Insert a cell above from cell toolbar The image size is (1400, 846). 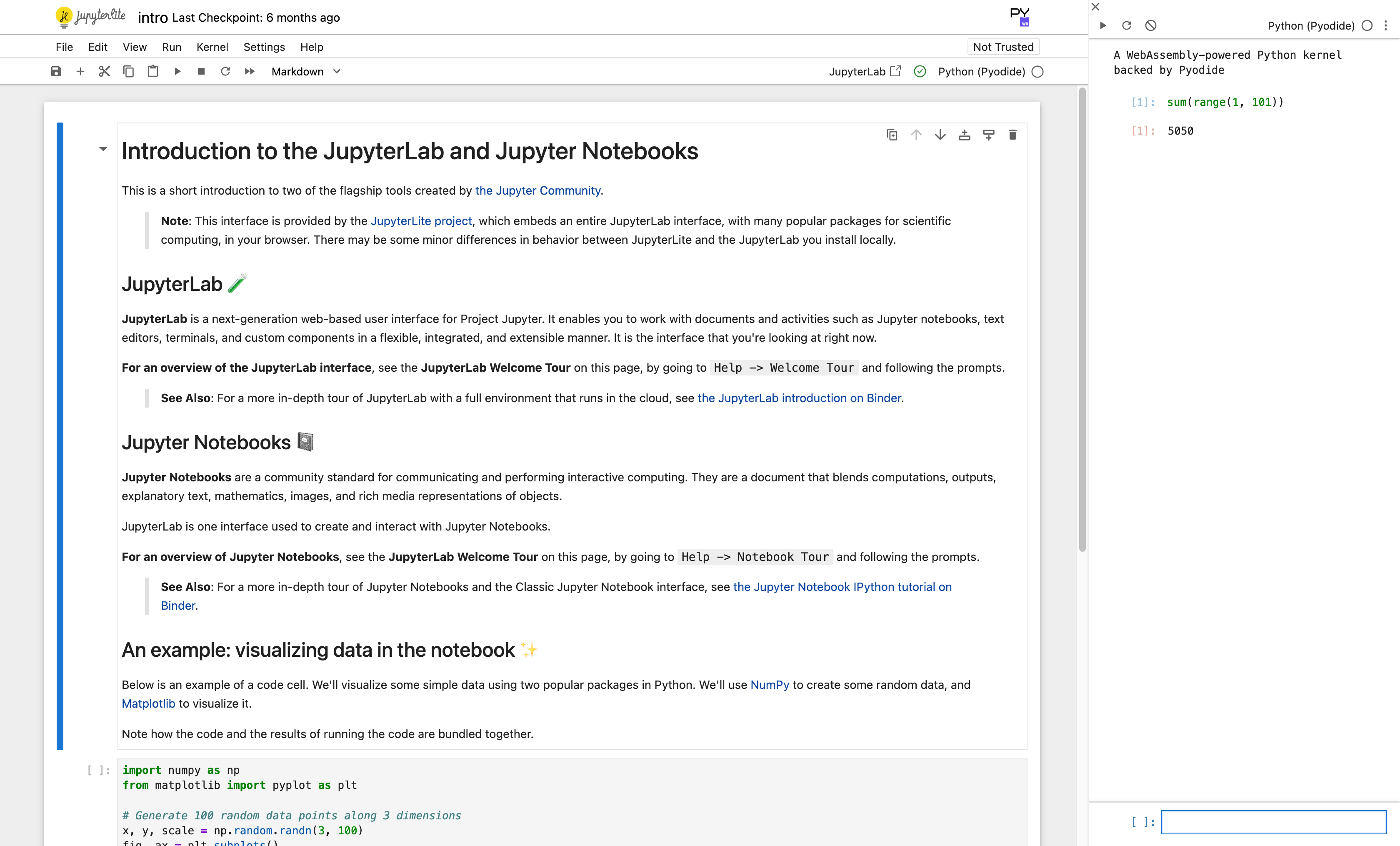[964, 135]
